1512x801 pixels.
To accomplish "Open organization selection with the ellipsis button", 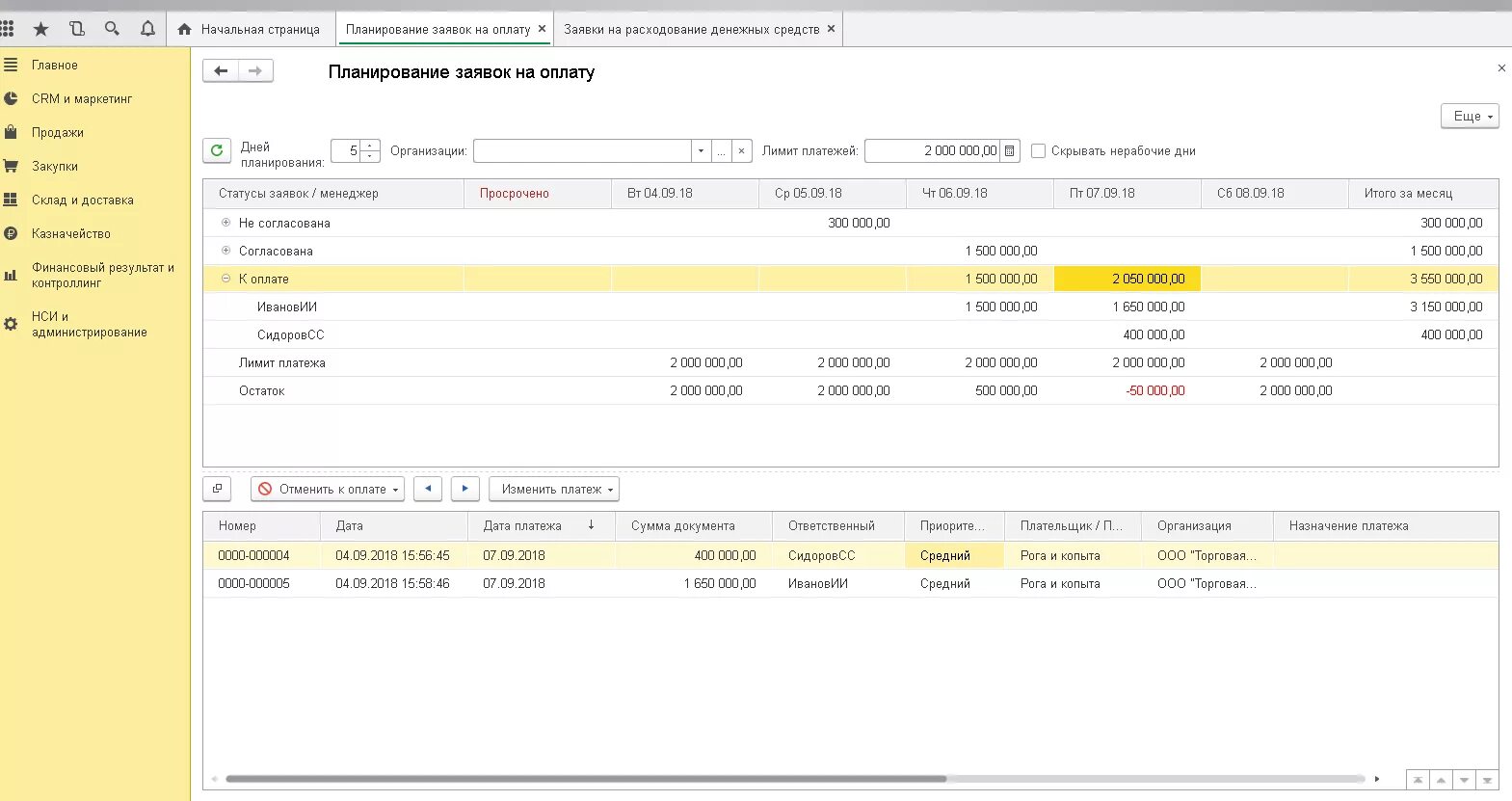I will 721,150.
